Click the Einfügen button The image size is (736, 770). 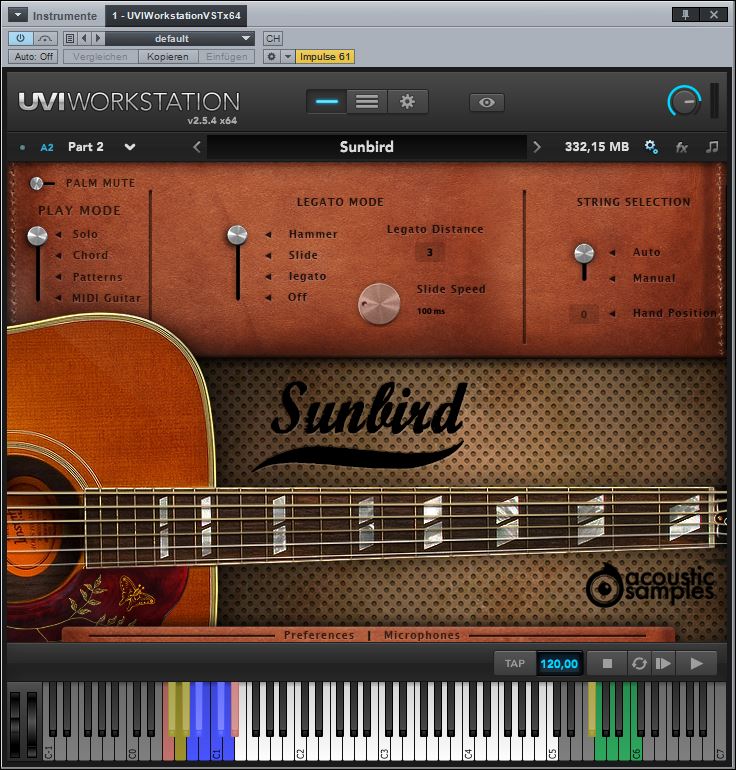pos(226,56)
